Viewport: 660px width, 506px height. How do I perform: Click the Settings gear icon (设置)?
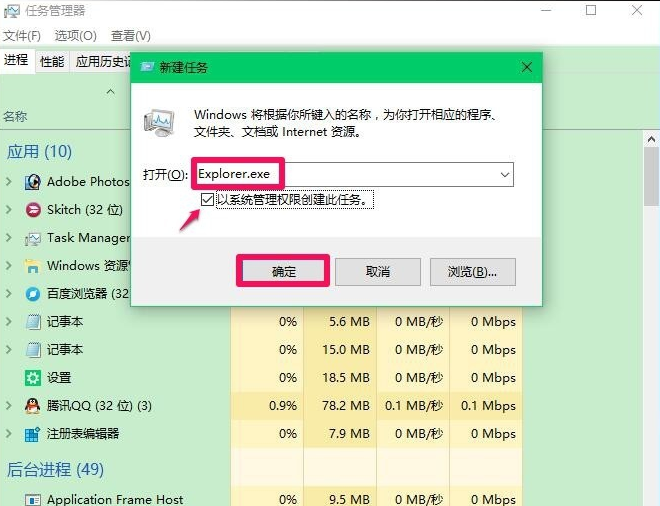(32, 378)
